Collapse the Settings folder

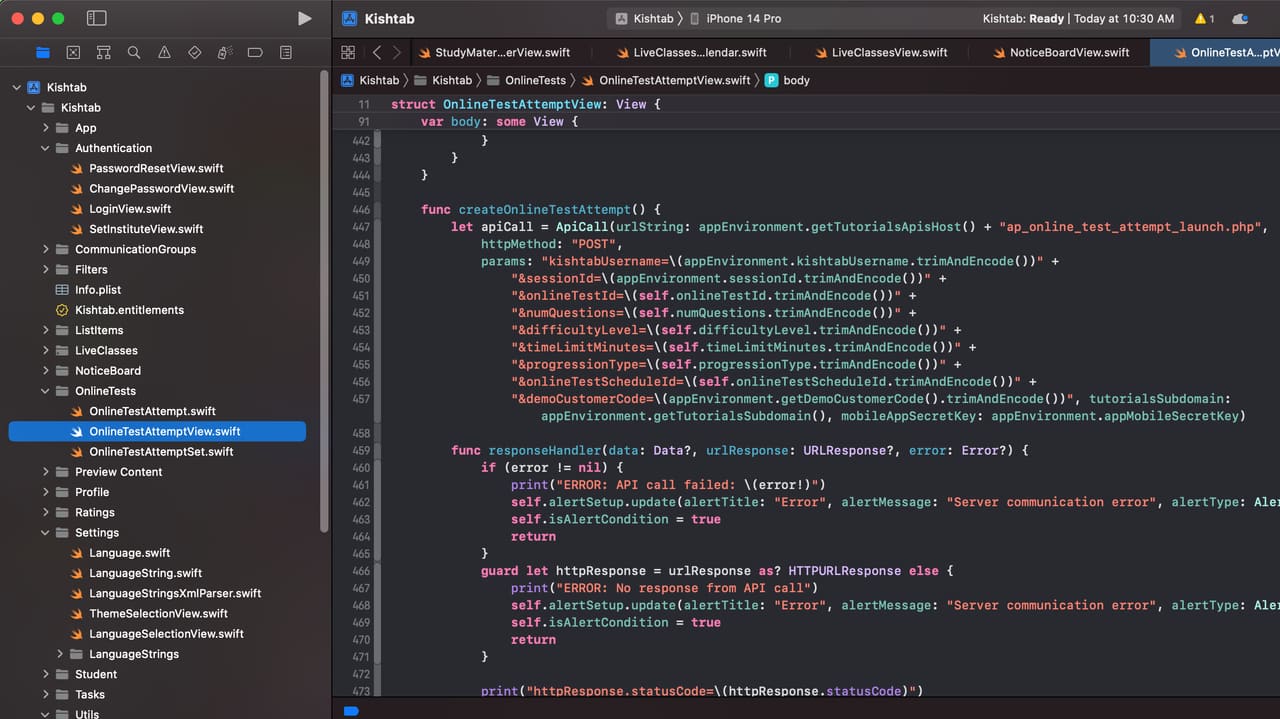coord(46,533)
